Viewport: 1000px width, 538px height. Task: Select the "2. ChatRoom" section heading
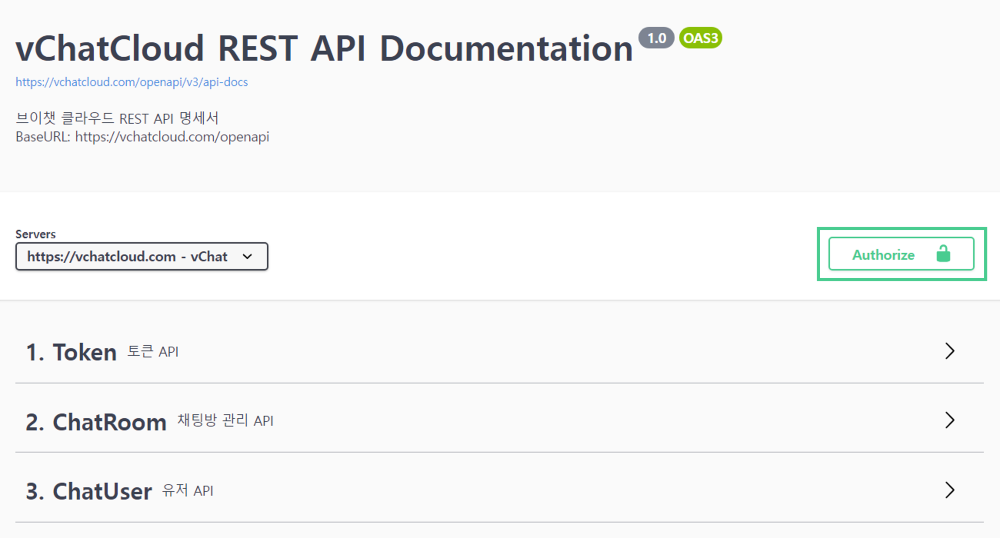96,422
